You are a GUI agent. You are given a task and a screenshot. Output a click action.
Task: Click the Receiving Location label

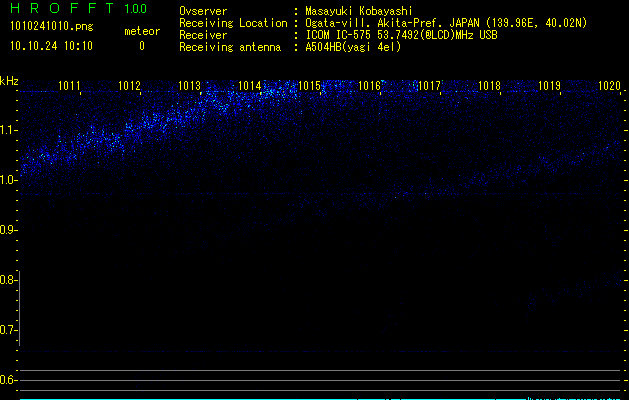[233, 23]
